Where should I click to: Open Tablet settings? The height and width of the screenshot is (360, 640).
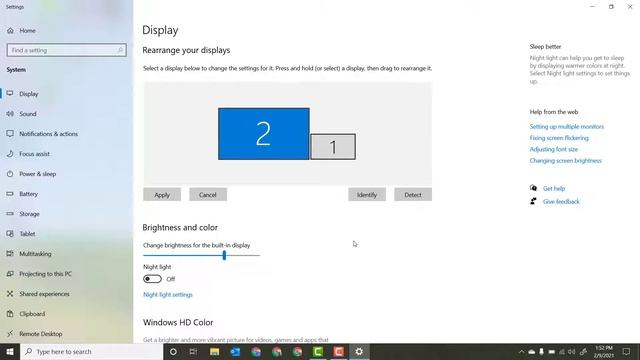pos(27,234)
